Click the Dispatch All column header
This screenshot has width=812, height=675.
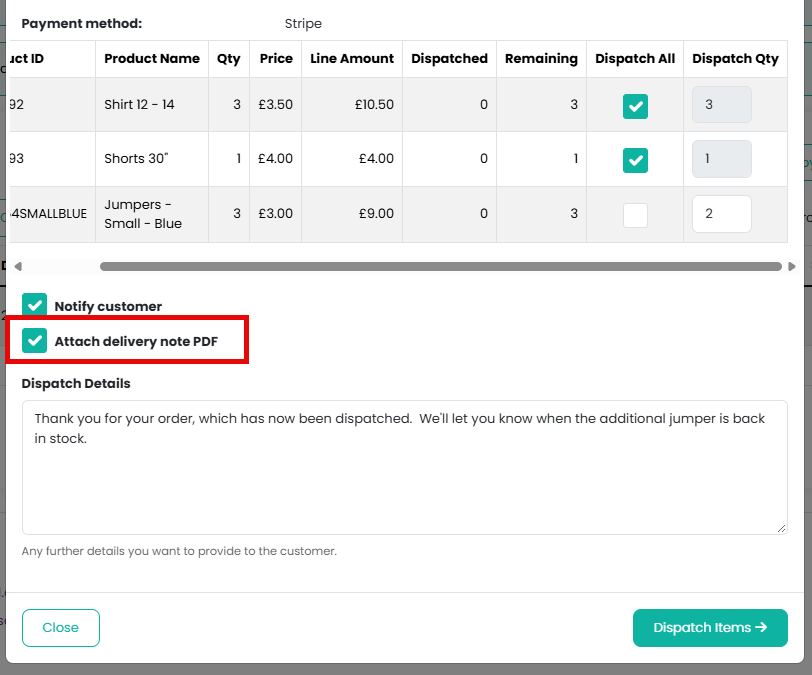635,59
